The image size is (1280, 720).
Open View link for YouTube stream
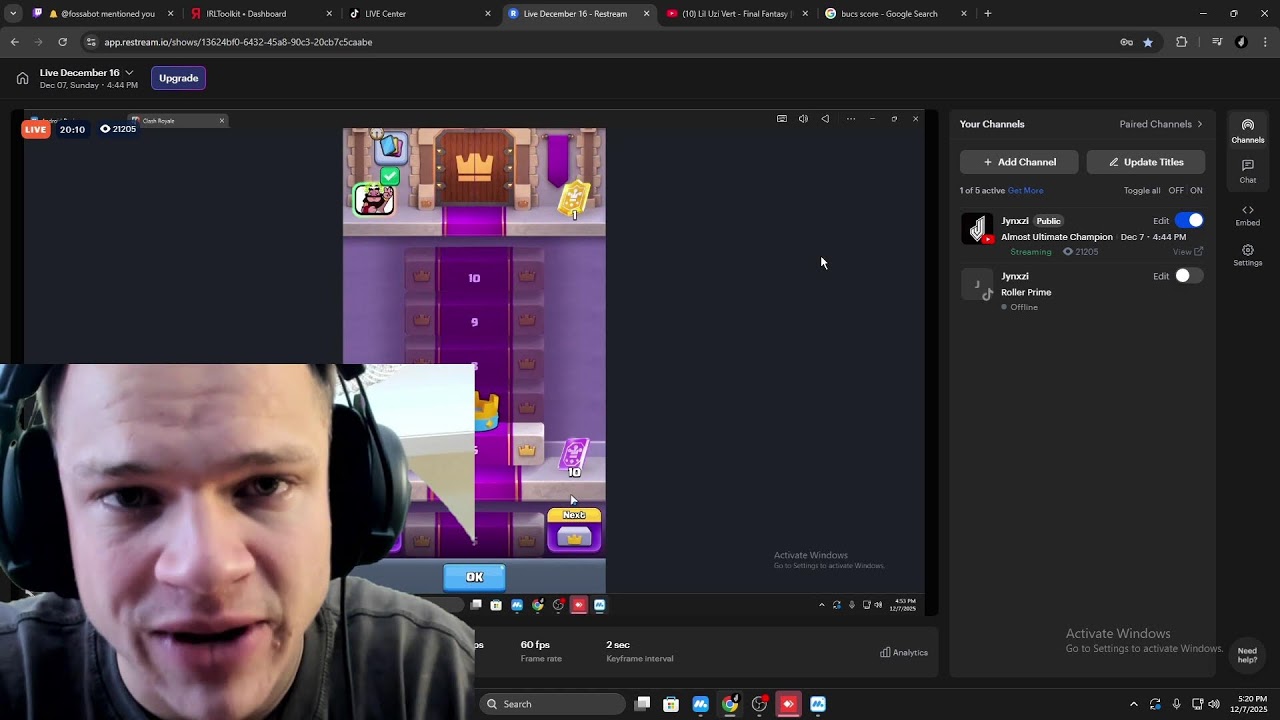pyautogui.click(x=1187, y=252)
